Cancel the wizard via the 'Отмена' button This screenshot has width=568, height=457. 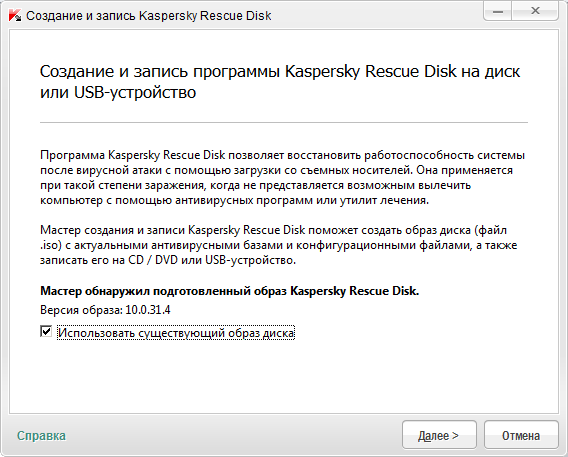521,435
